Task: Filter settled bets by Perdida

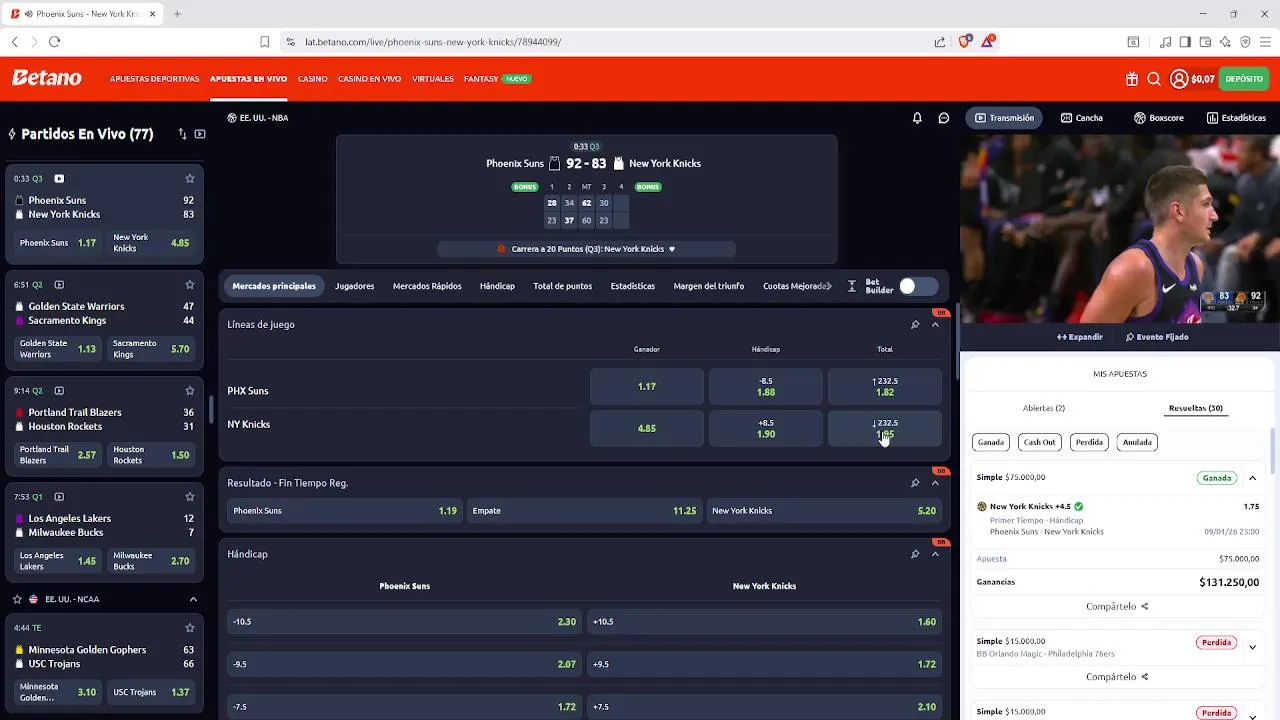Action: (1089, 442)
